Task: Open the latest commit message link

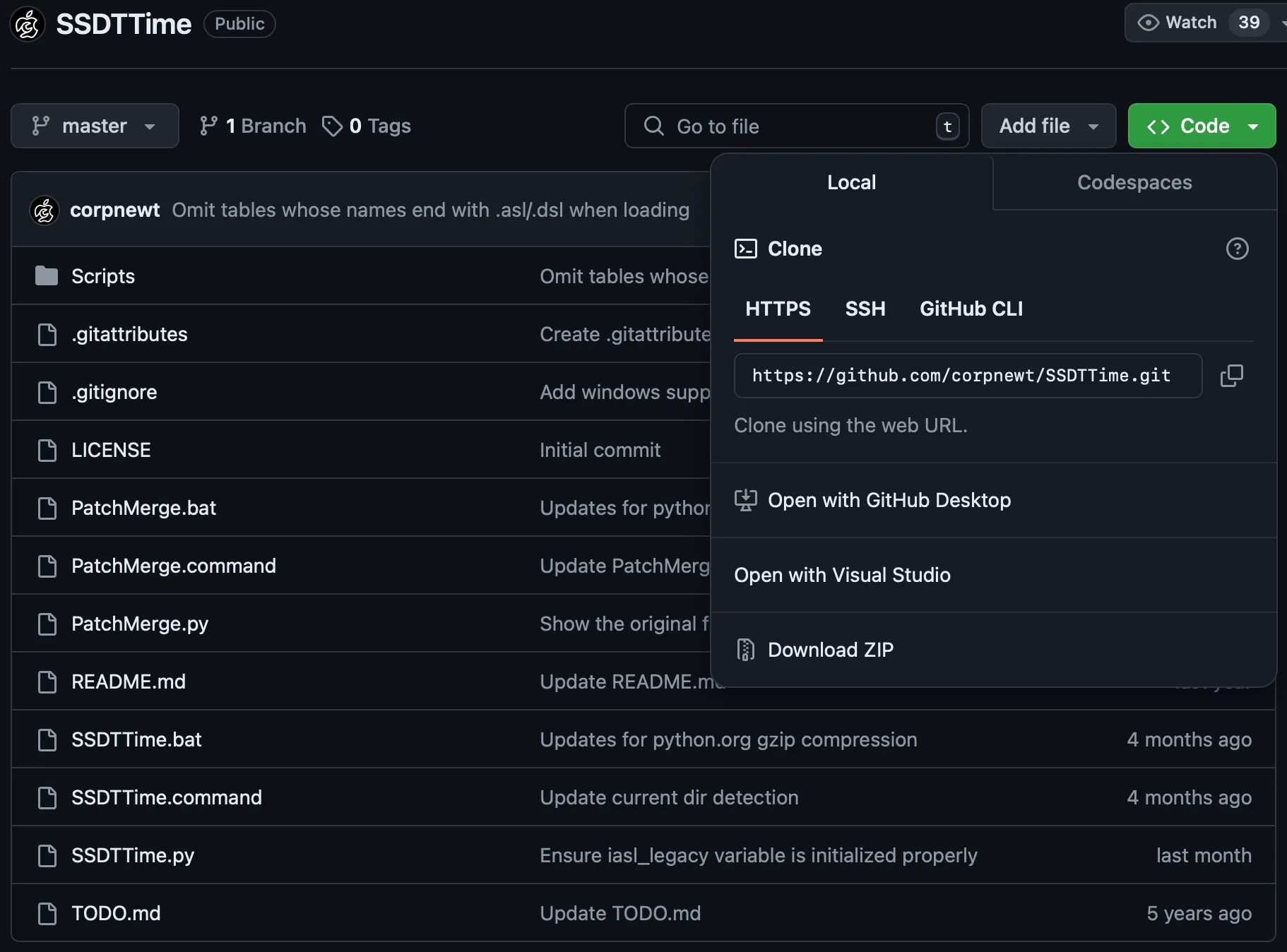Action: click(x=430, y=210)
